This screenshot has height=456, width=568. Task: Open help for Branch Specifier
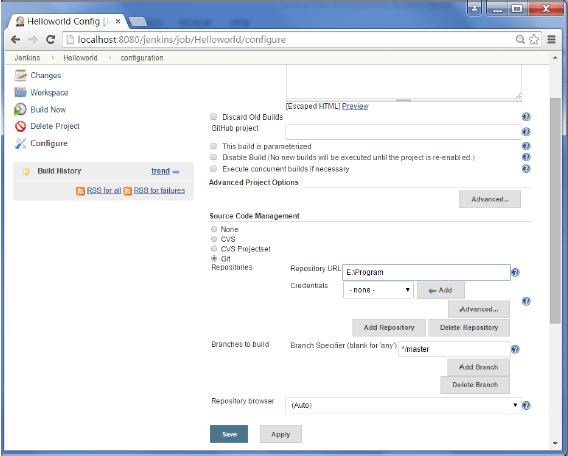click(515, 349)
